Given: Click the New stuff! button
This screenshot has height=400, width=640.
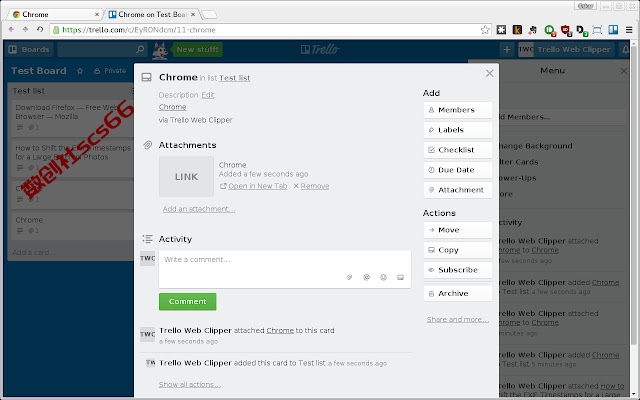Looking at the screenshot, I should [x=198, y=49].
